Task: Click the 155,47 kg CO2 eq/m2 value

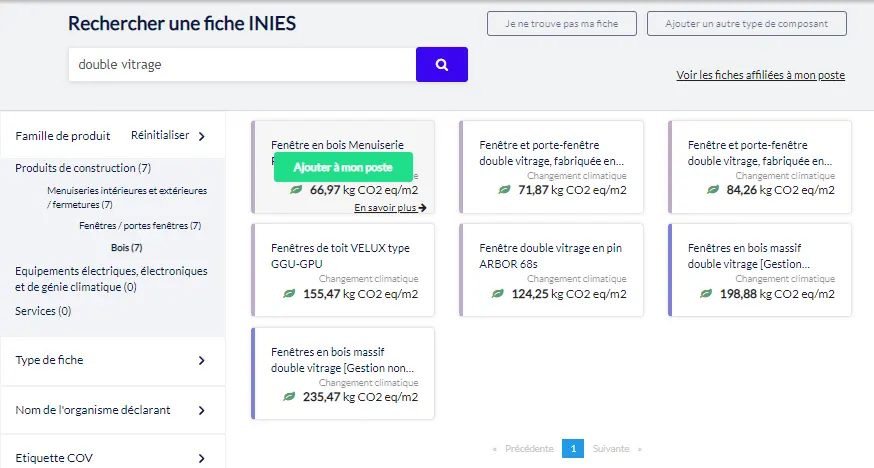Action: pyautogui.click(x=361, y=294)
